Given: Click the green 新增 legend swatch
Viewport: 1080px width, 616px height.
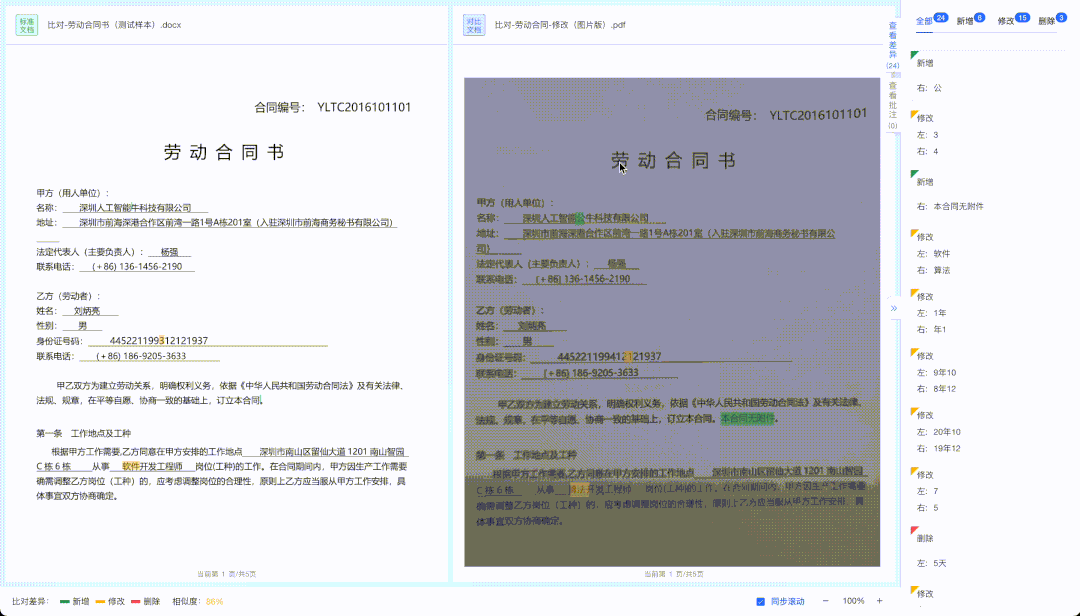Looking at the screenshot, I should [x=65, y=601].
